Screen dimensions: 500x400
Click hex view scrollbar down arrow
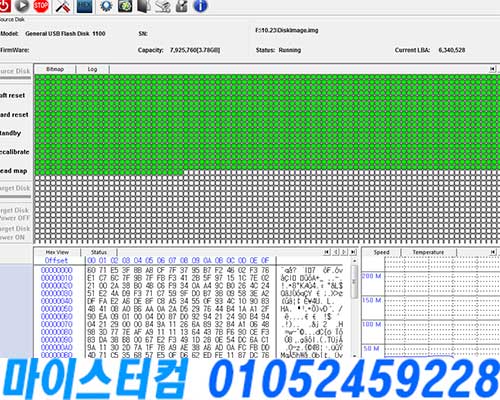click(x=354, y=356)
